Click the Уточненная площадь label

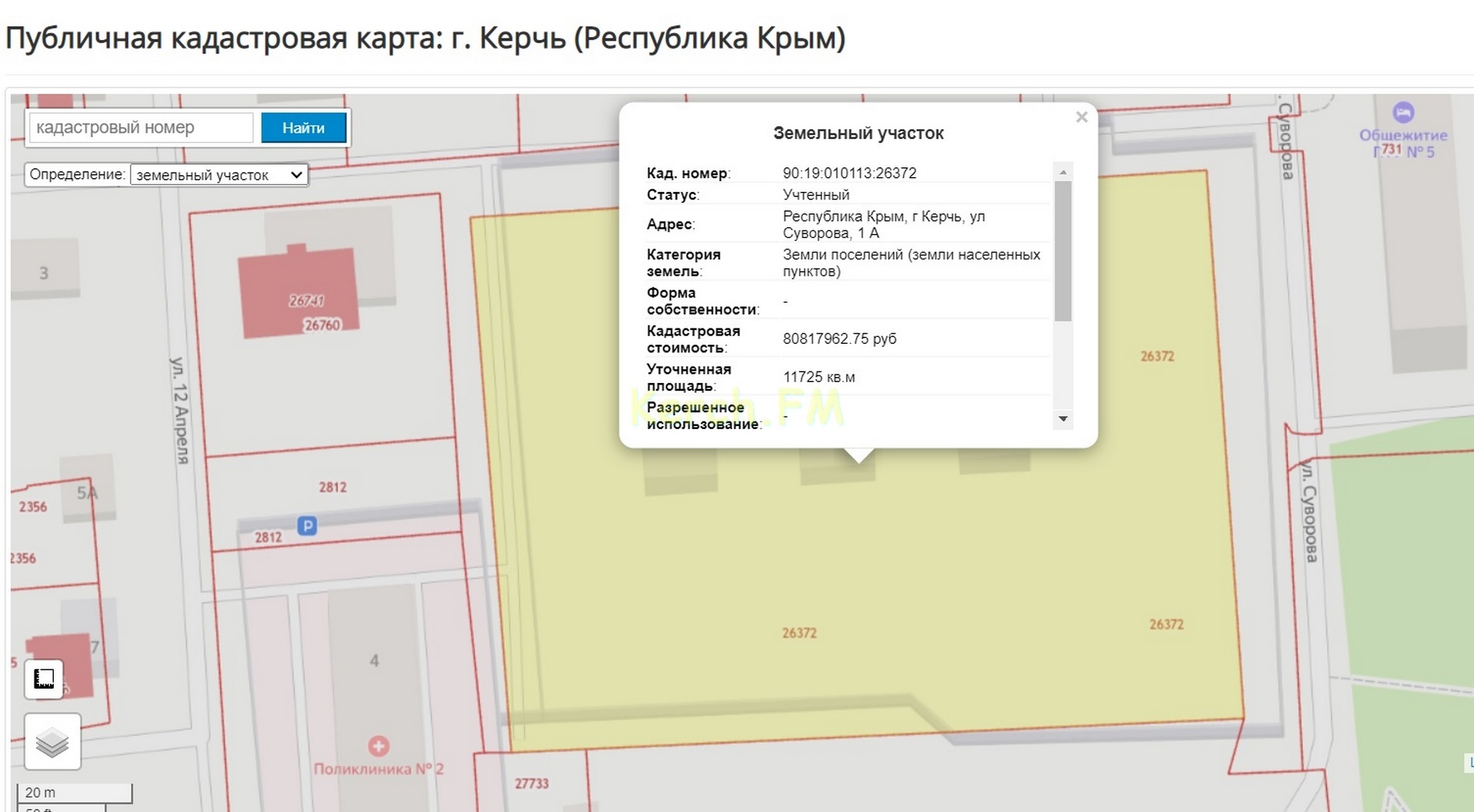click(x=689, y=377)
